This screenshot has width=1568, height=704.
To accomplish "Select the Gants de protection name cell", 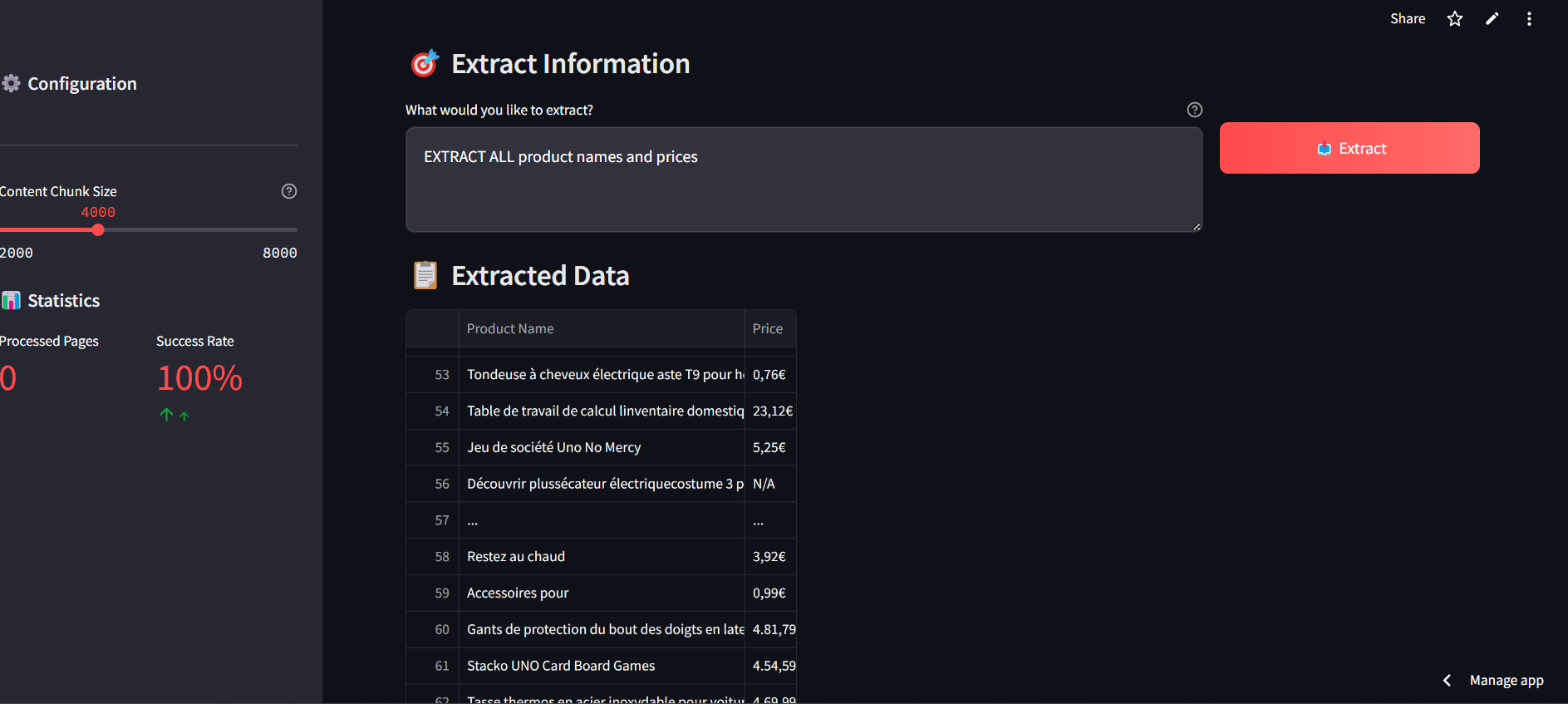I will 602,629.
